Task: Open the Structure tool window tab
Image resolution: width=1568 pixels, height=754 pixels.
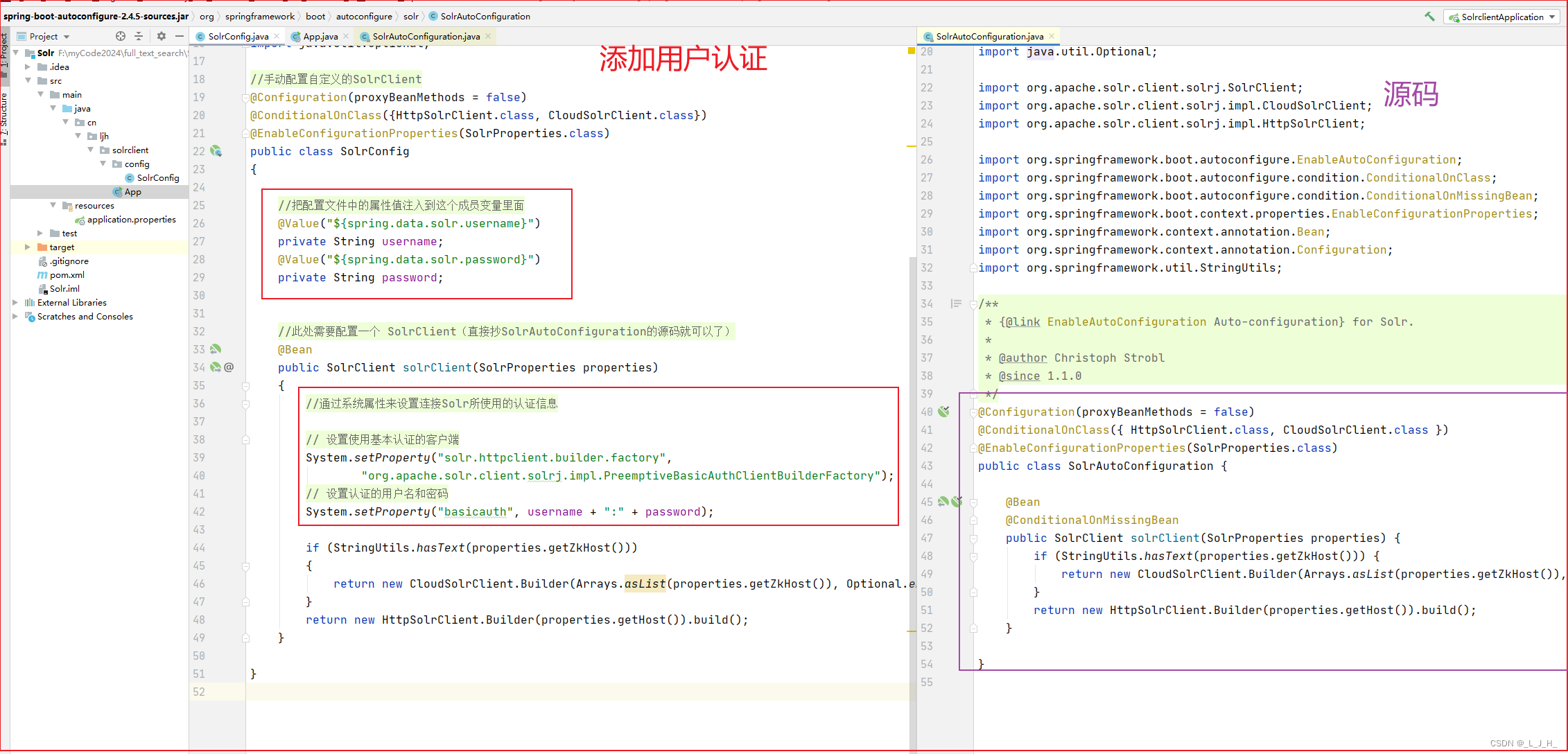Action: coord(4,118)
